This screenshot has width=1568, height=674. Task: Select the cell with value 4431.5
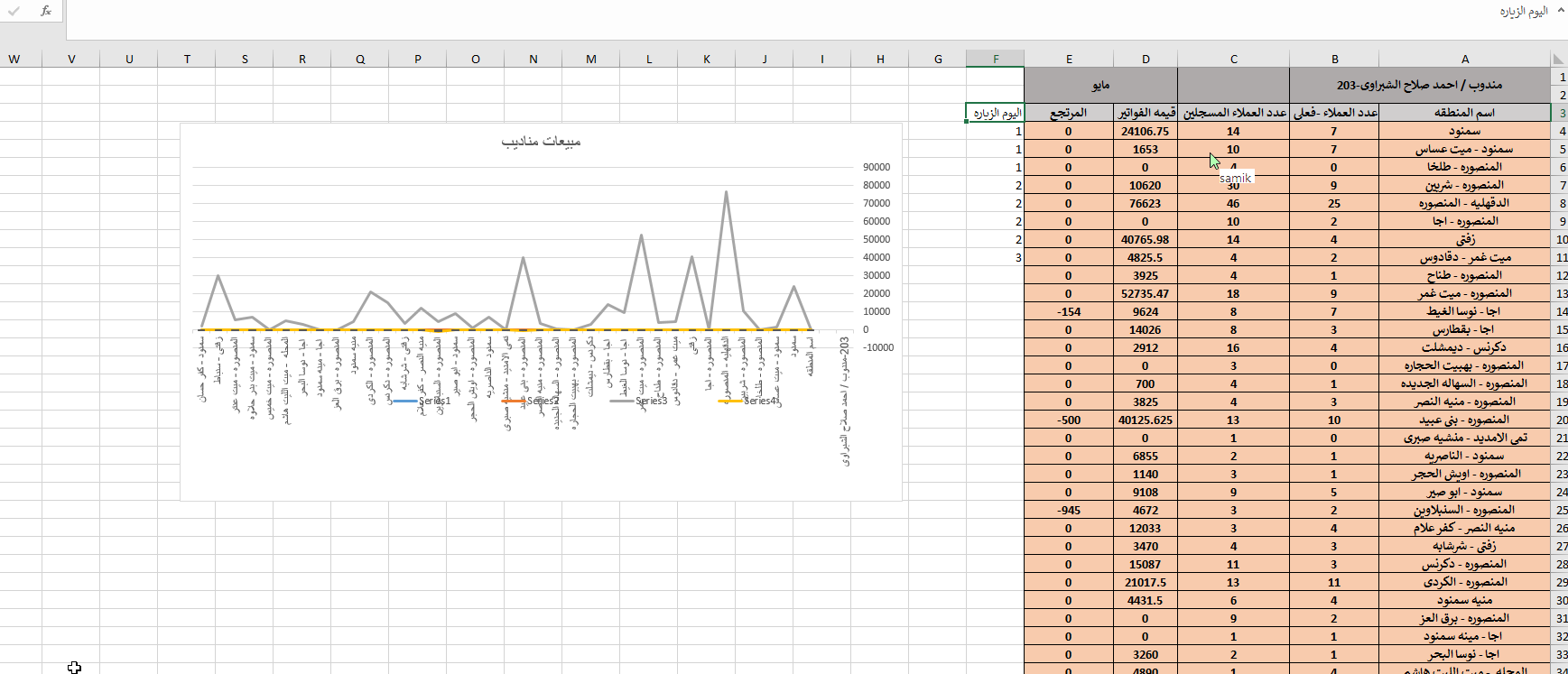tap(1146, 600)
